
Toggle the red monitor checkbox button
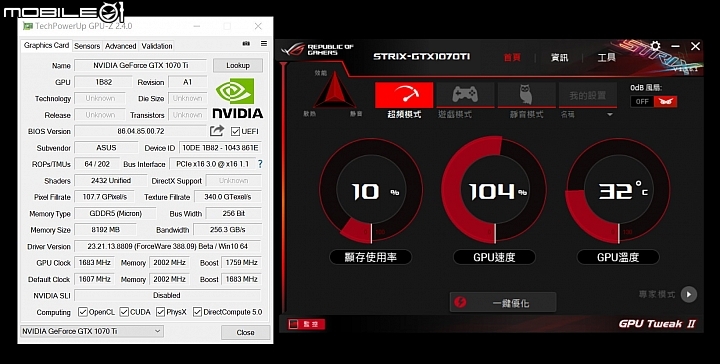click(x=306, y=324)
